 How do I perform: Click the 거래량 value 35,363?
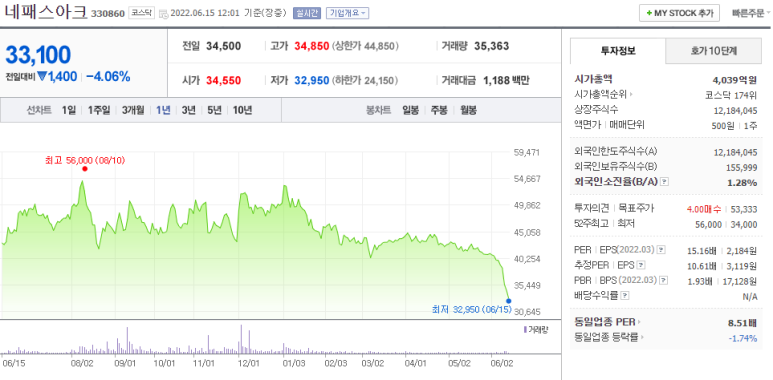[x=492, y=46]
